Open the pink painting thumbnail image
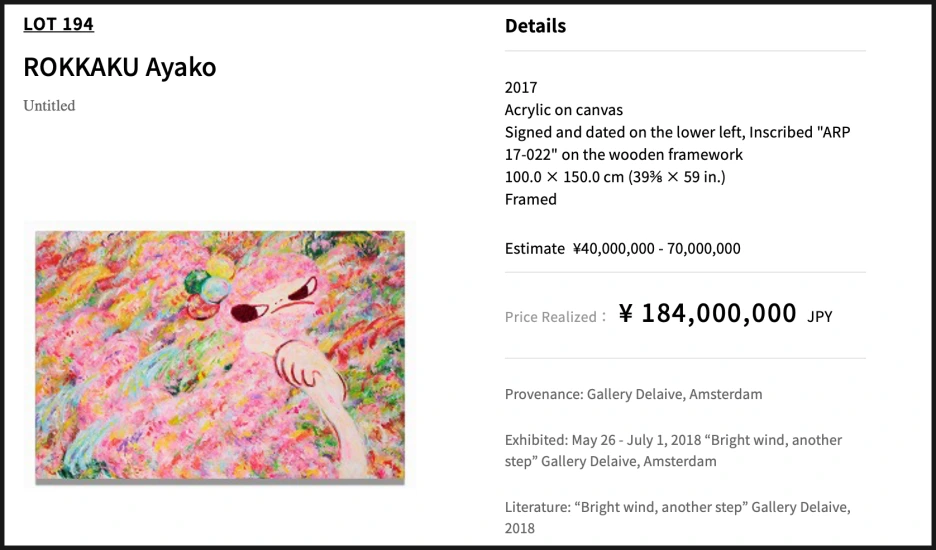The image size is (936, 550). tap(220, 356)
